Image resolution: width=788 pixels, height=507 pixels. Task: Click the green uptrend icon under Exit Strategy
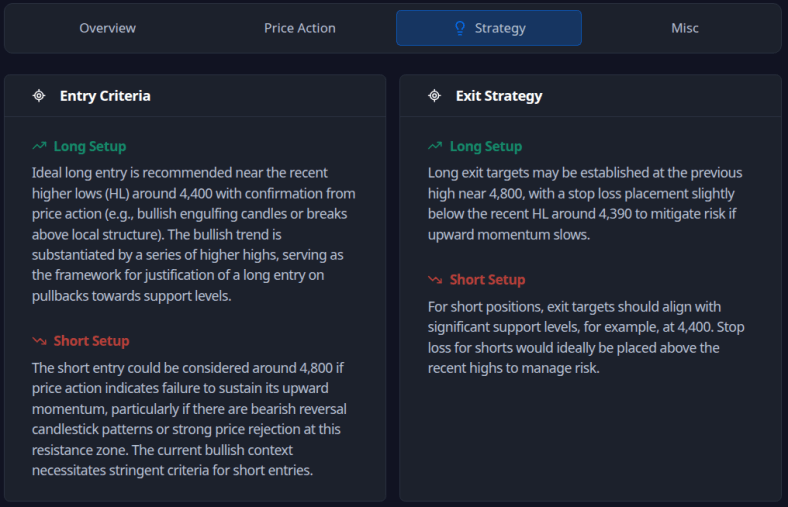pyautogui.click(x=435, y=146)
